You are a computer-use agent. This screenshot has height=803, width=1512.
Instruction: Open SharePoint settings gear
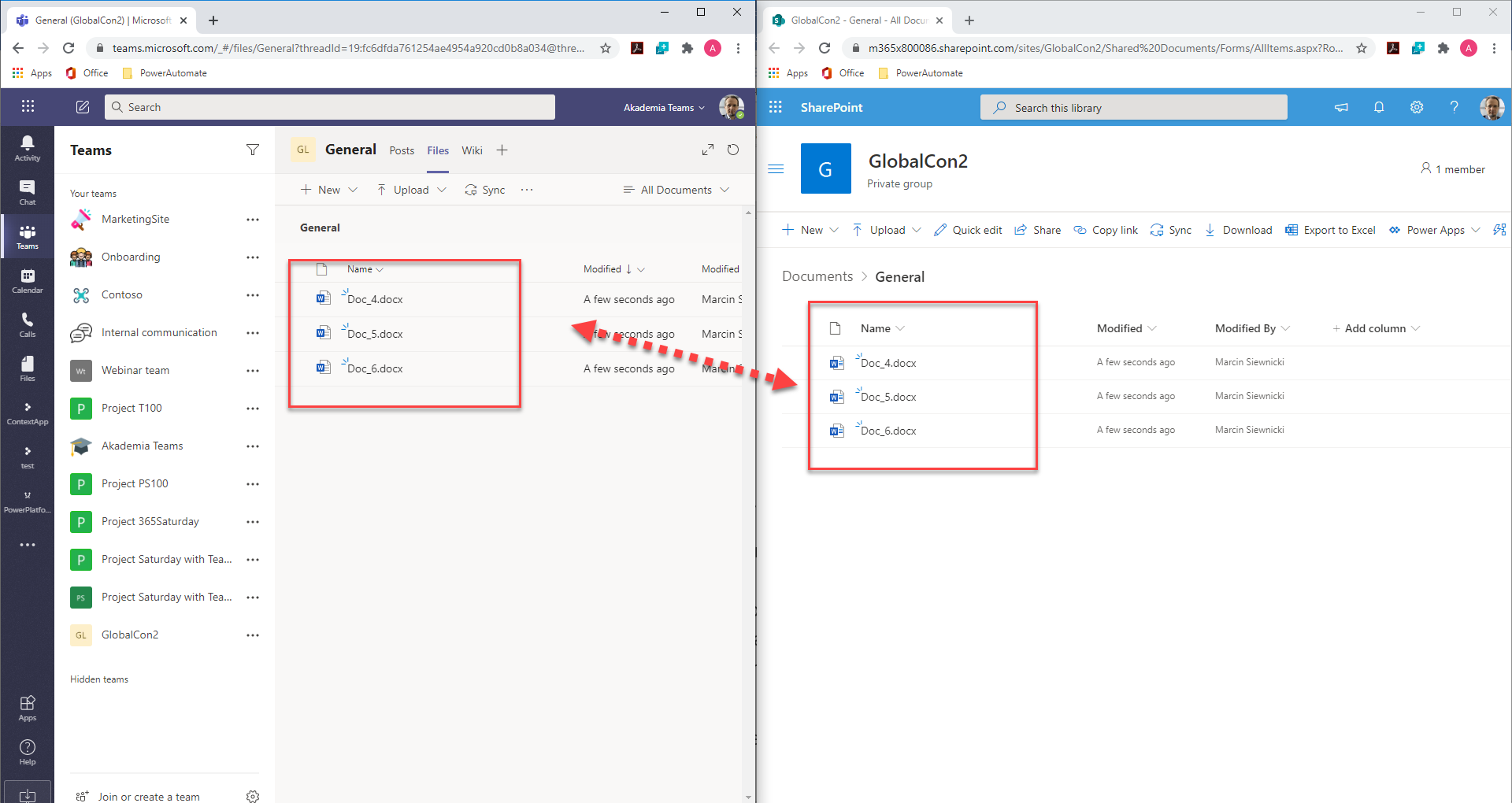[x=1417, y=107]
